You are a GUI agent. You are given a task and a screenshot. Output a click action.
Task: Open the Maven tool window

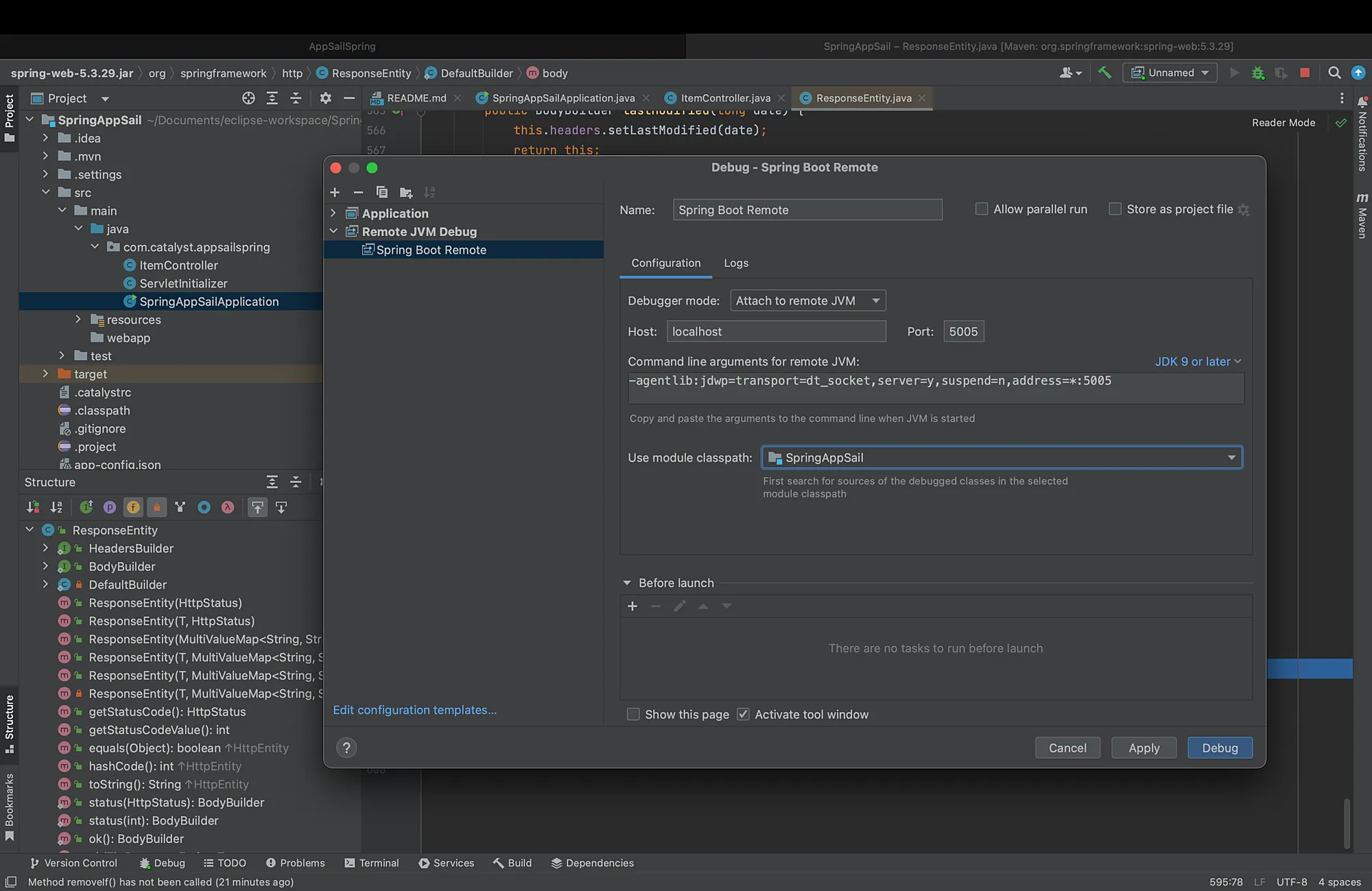coord(1362,216)
